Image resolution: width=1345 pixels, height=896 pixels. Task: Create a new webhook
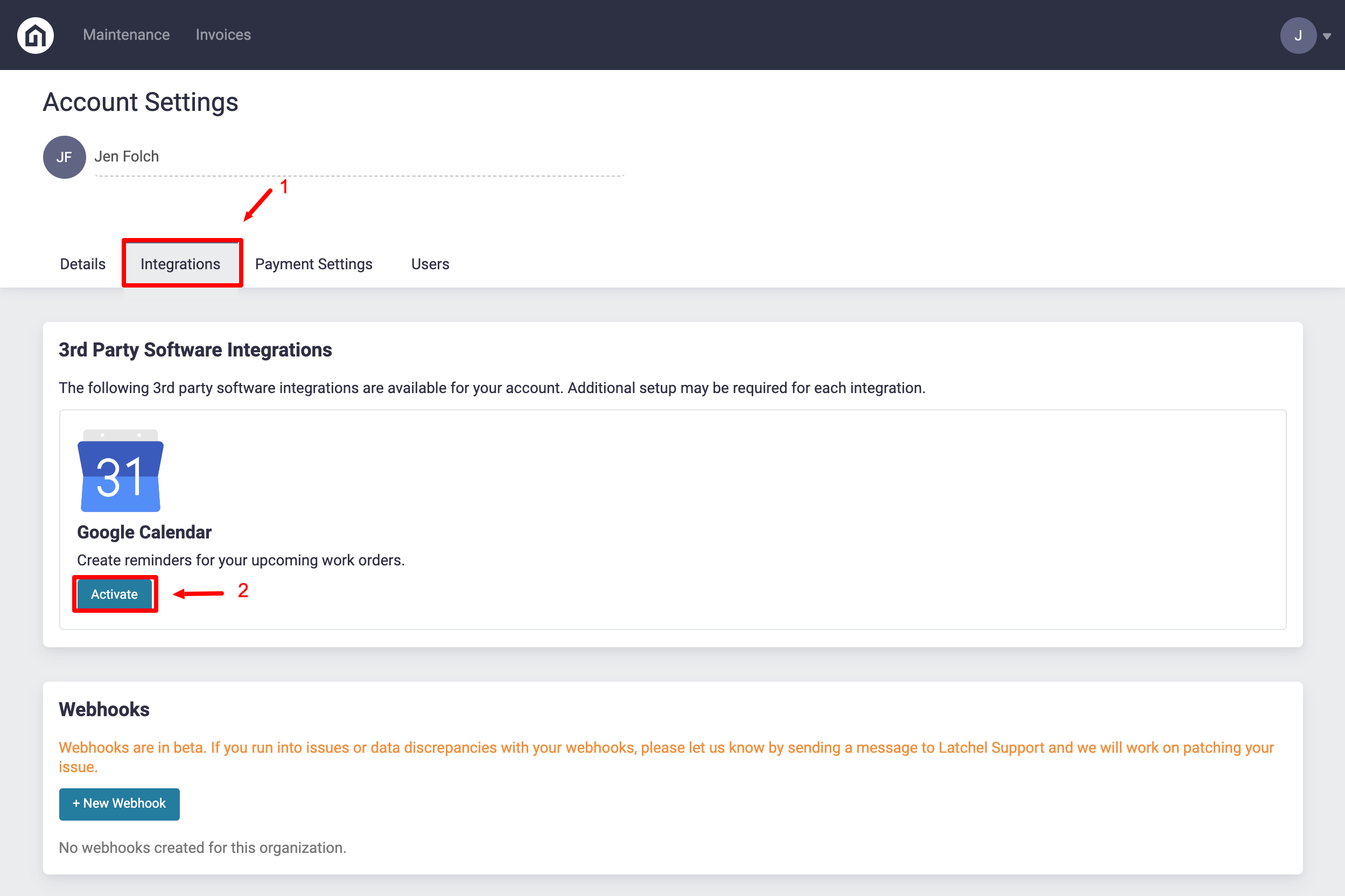coord(119,803)
